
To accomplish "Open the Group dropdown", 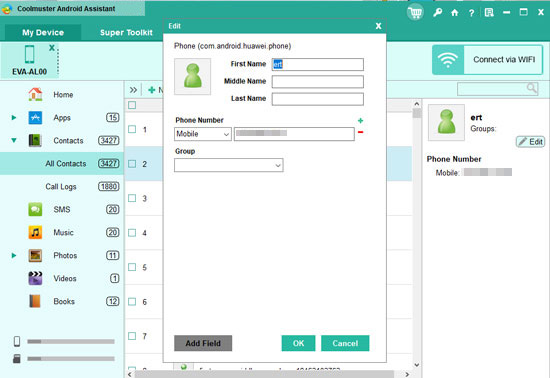I will click(x=229, y=165).
